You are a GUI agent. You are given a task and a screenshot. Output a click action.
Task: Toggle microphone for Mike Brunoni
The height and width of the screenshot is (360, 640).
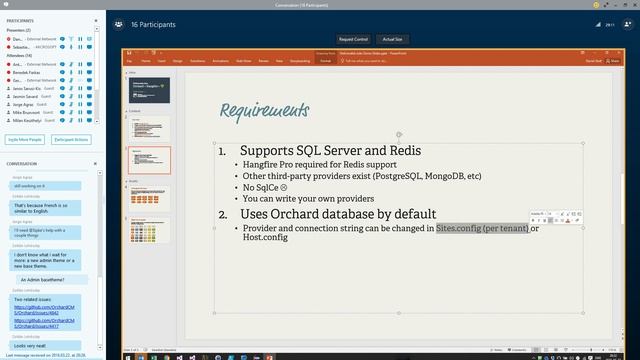(x=71, y=112)
